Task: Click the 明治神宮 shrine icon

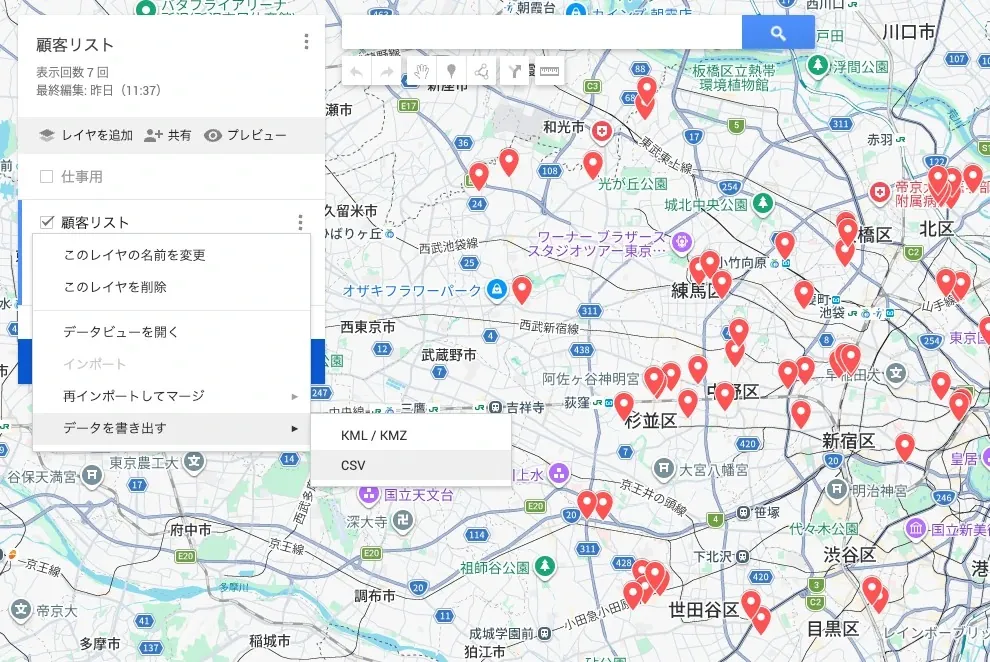Action: tap(837, 488)
